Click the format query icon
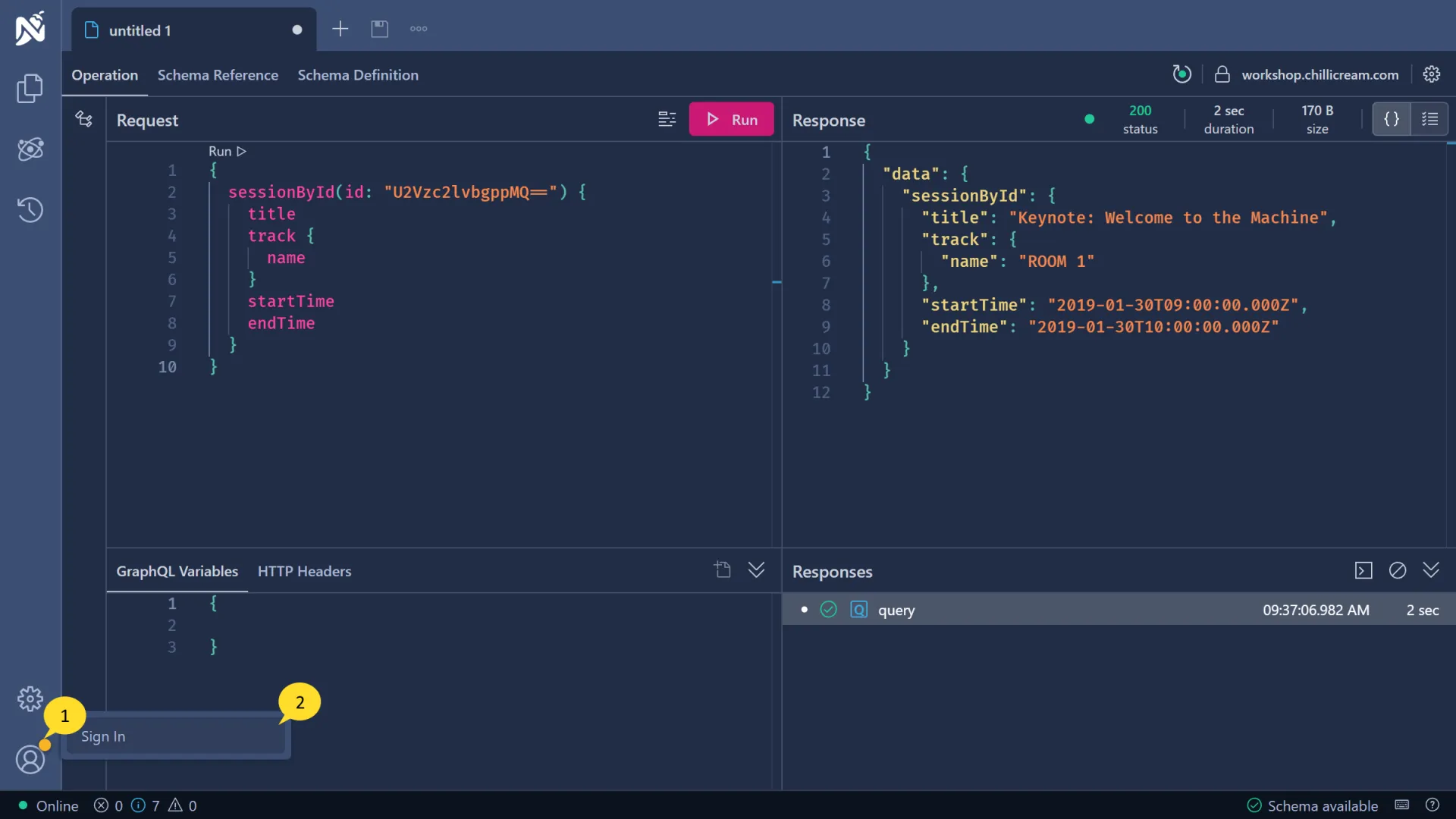Screen dimensions: 1456x819 click(x=667, y=119)
